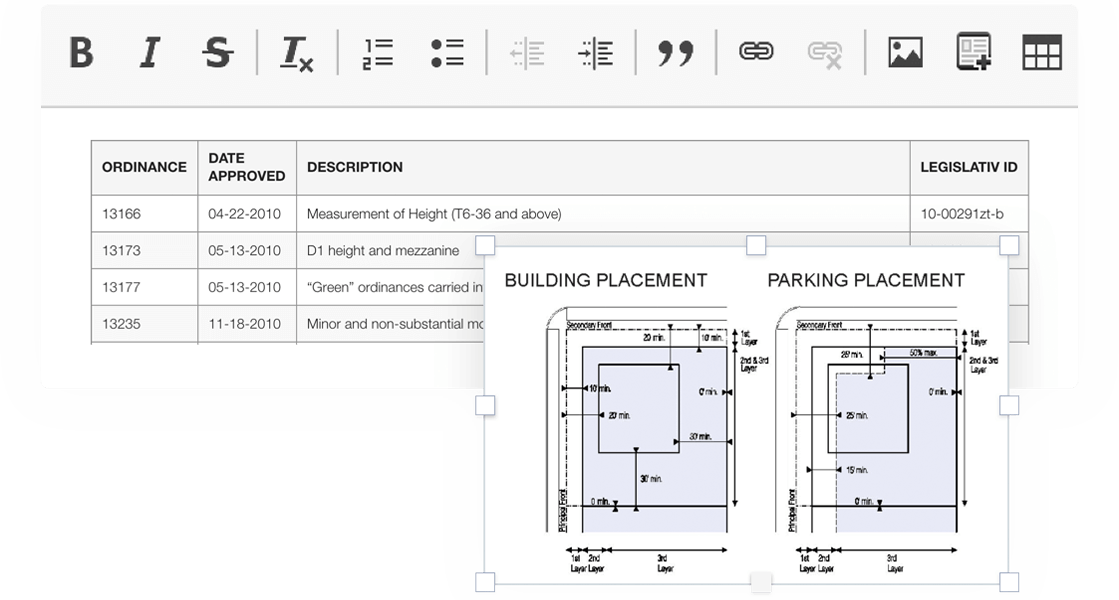This screenshot has height=600, width=1119.
Task: Grab the image's bottom-left resize handle
Action: 485,582
